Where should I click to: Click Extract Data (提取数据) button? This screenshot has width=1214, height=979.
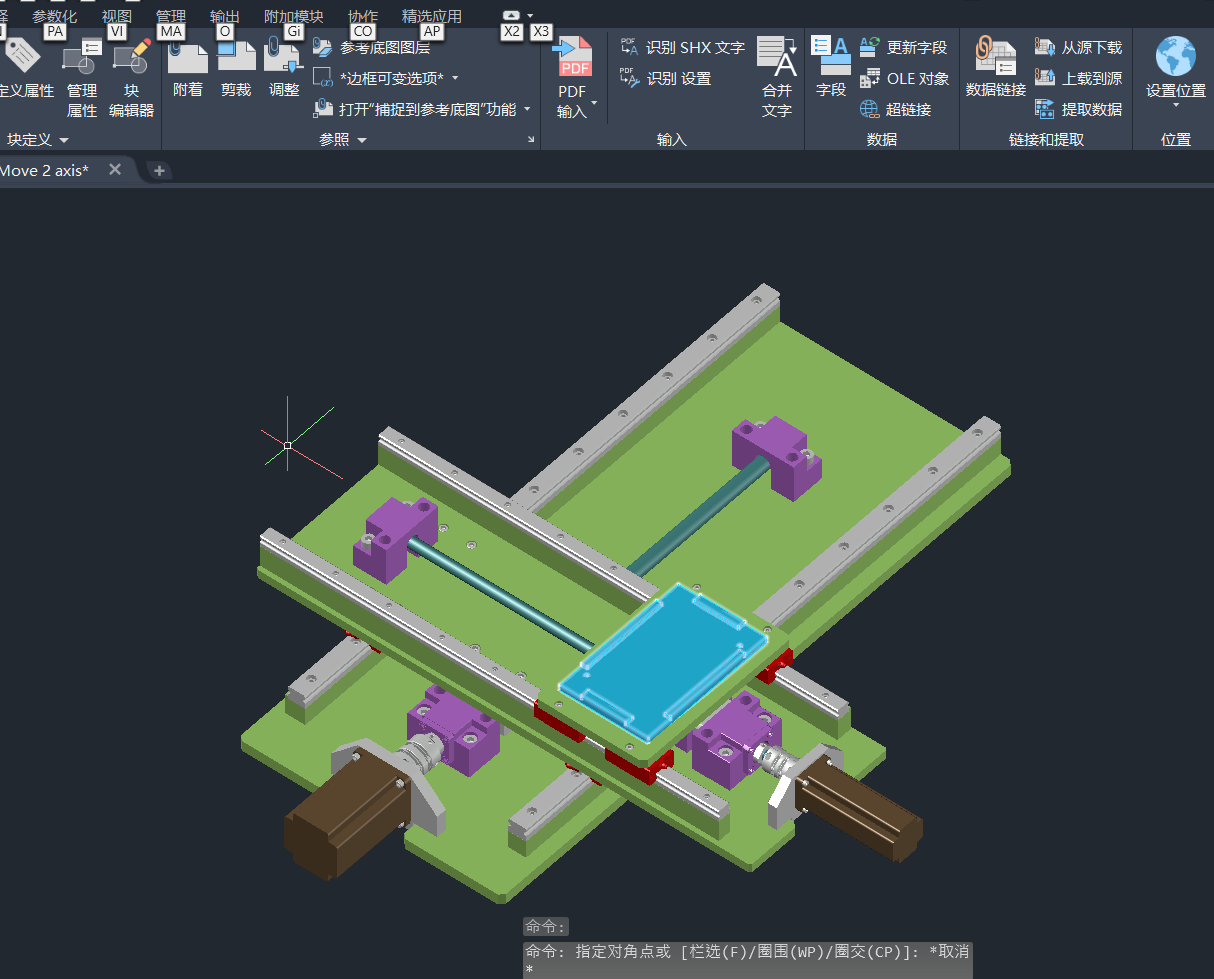click(x=1079, y=109)
